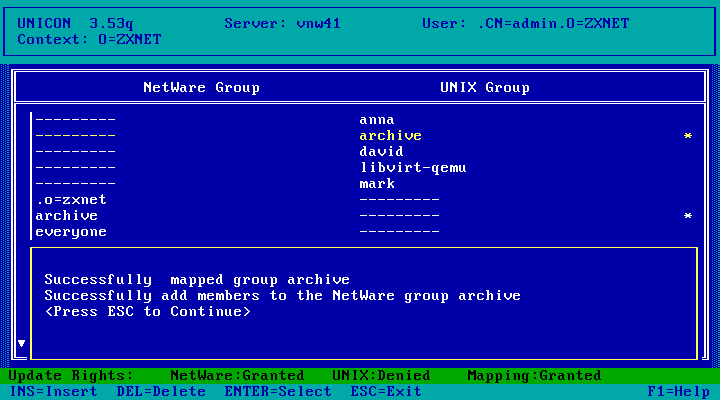The image size is (720, 400).
Task: Select the libvirt-qemu UNIX group
Action: [x=413, y=168]
